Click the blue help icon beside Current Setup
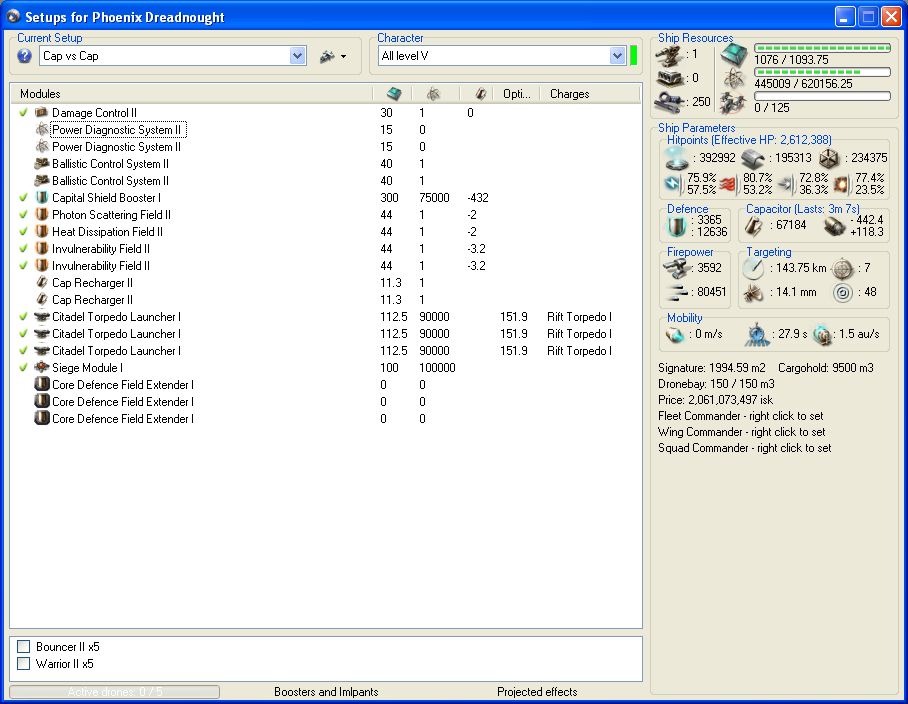This screenshot has width=908, height=704. tap(25, 56)
